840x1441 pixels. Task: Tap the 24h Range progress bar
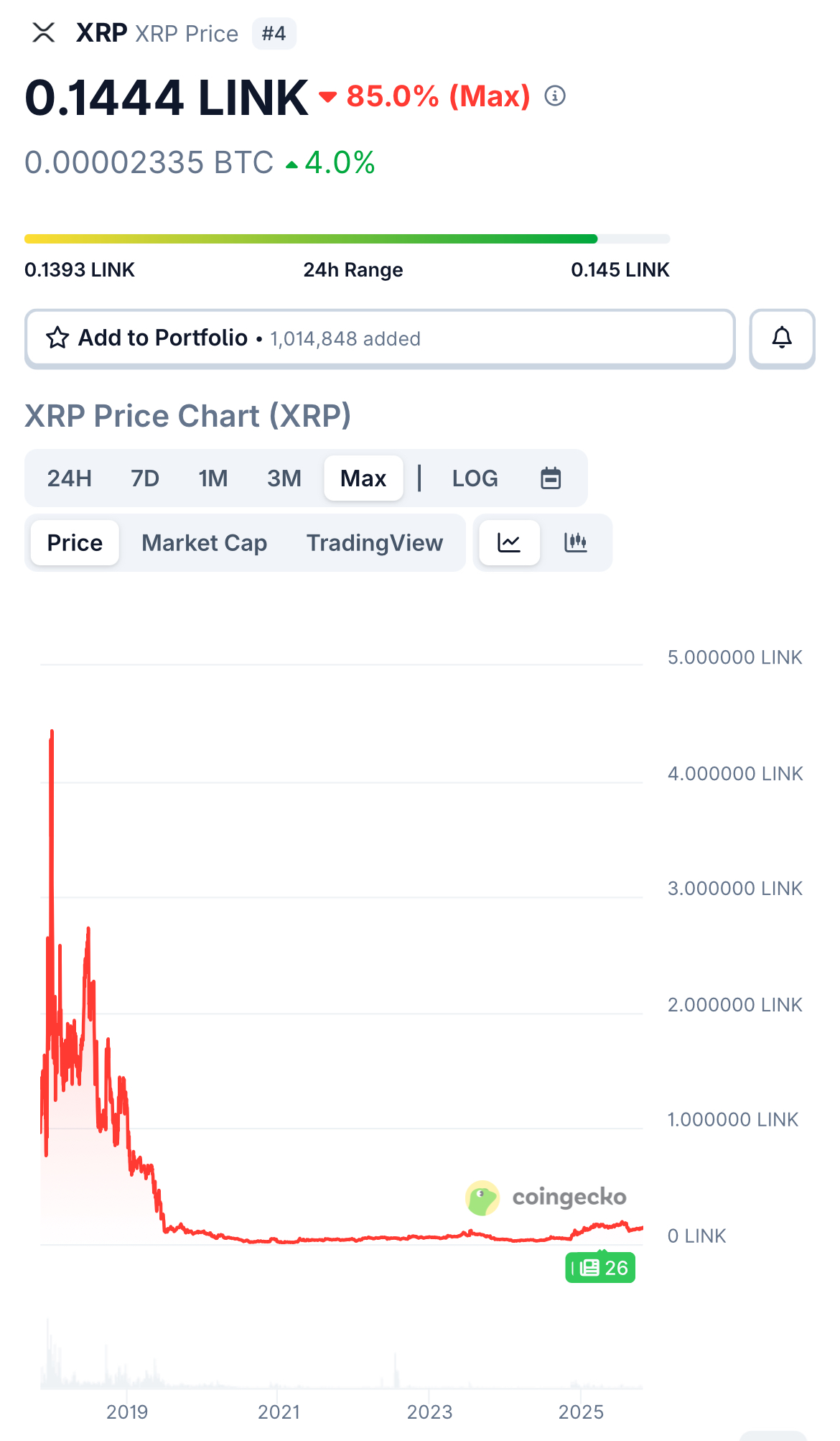[347, 238]
